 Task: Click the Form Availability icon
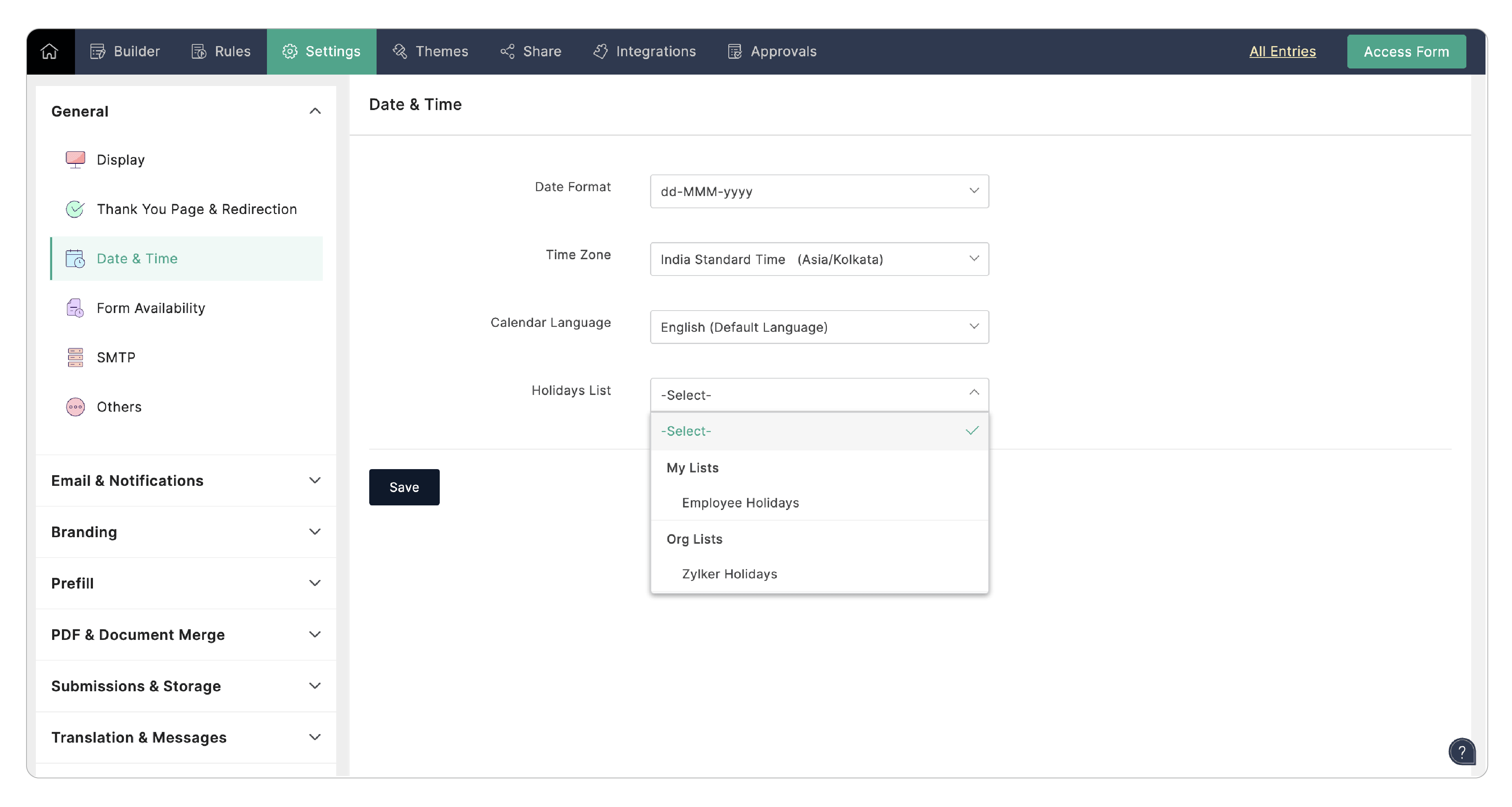pos(75,308)
